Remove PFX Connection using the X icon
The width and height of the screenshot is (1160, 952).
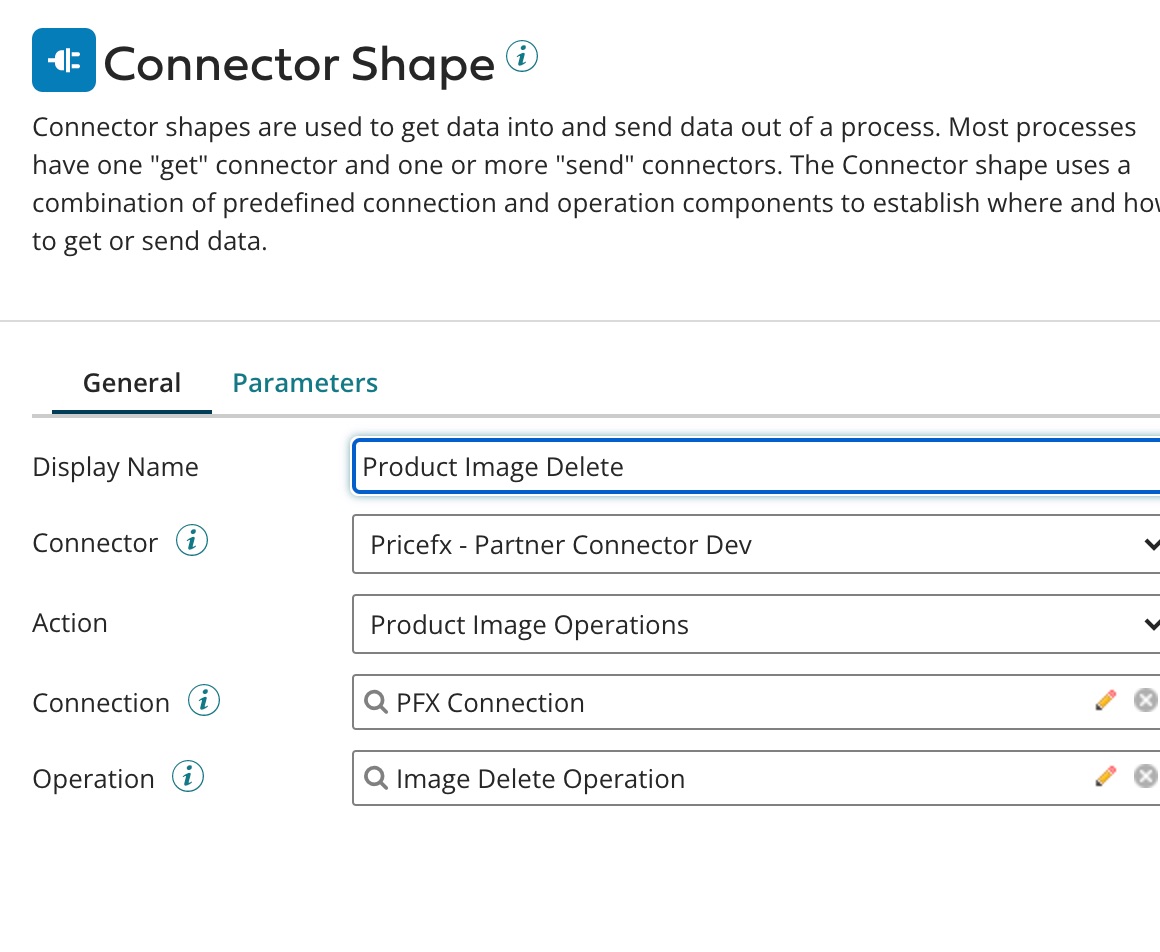pyautogui.click(x=1145, y=701)
